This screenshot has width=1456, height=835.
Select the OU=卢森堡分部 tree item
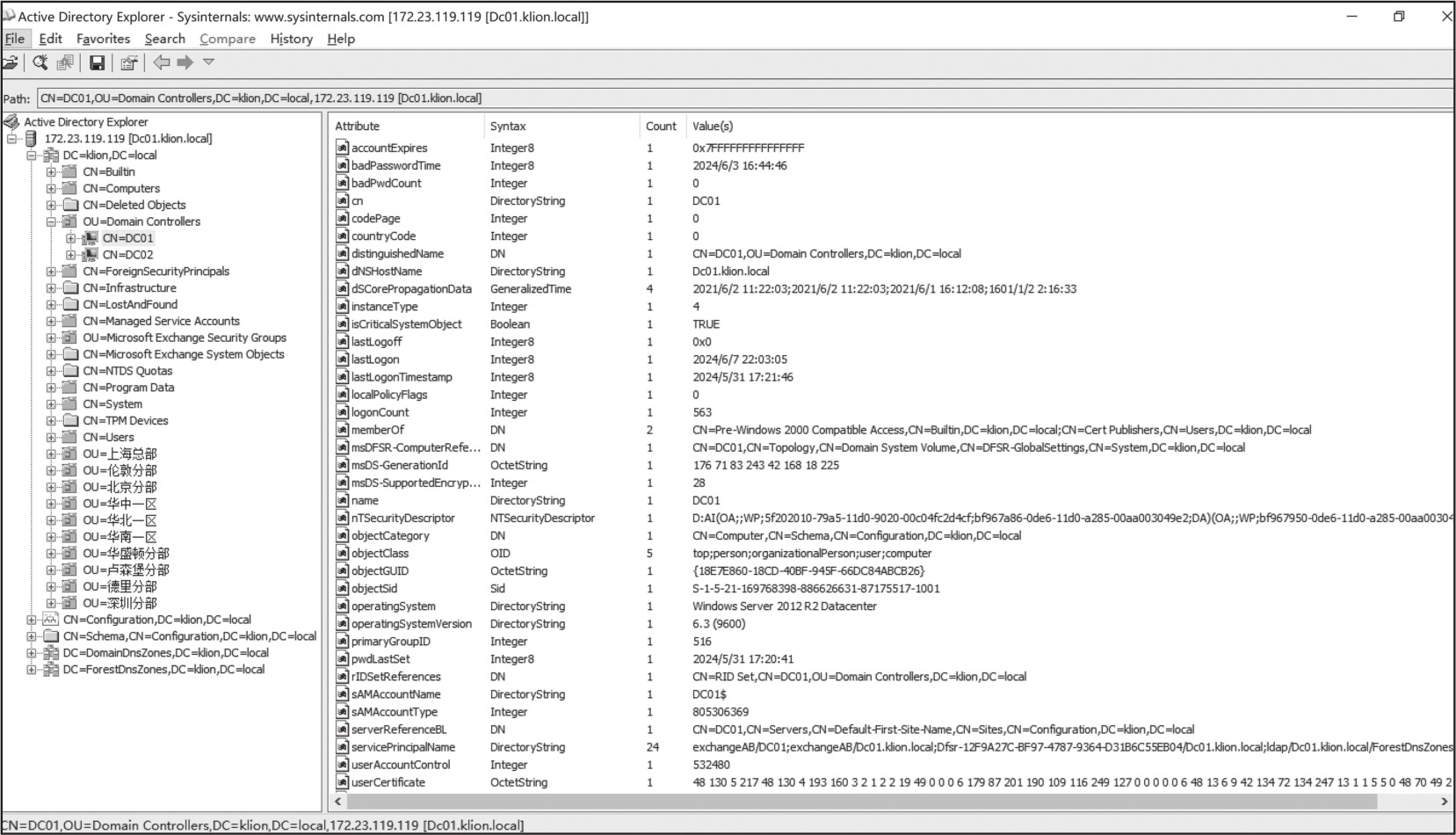[127, 570]
